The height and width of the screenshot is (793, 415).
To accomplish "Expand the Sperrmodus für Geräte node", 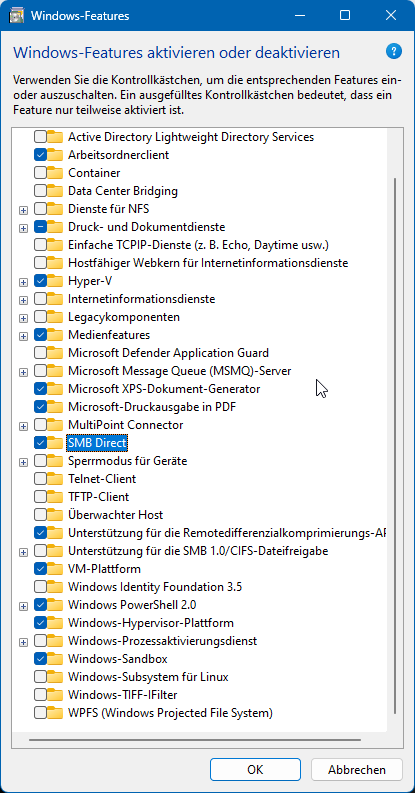I will pyautogui.click(x=23, y=461).
